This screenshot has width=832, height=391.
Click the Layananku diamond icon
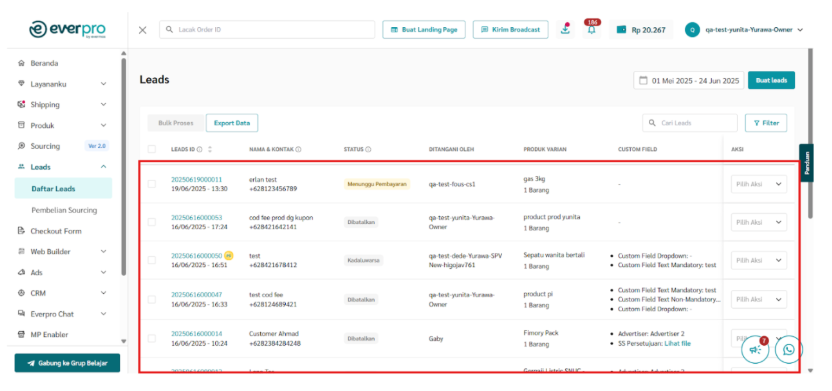(21, 84)
